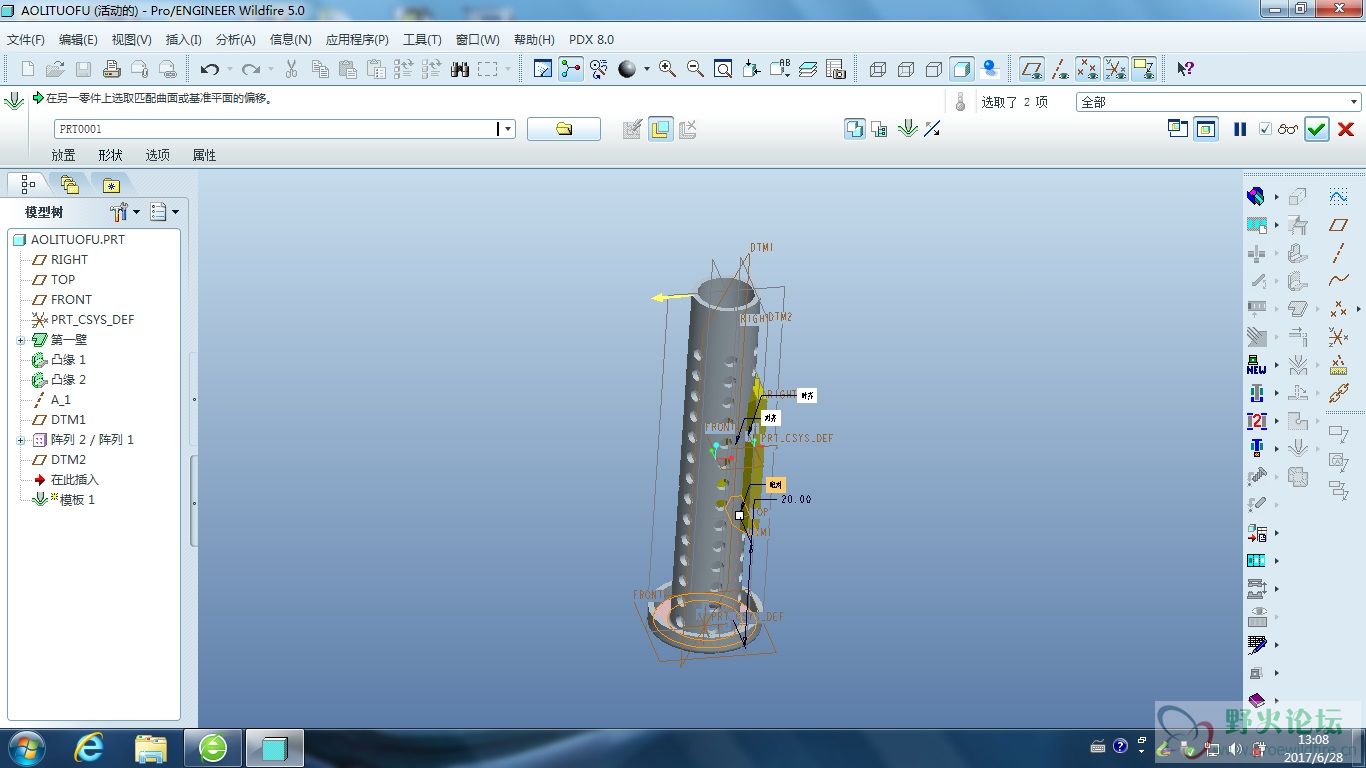Click the Undo arrow icon
1366x768 pixels.
click(209, 69)
